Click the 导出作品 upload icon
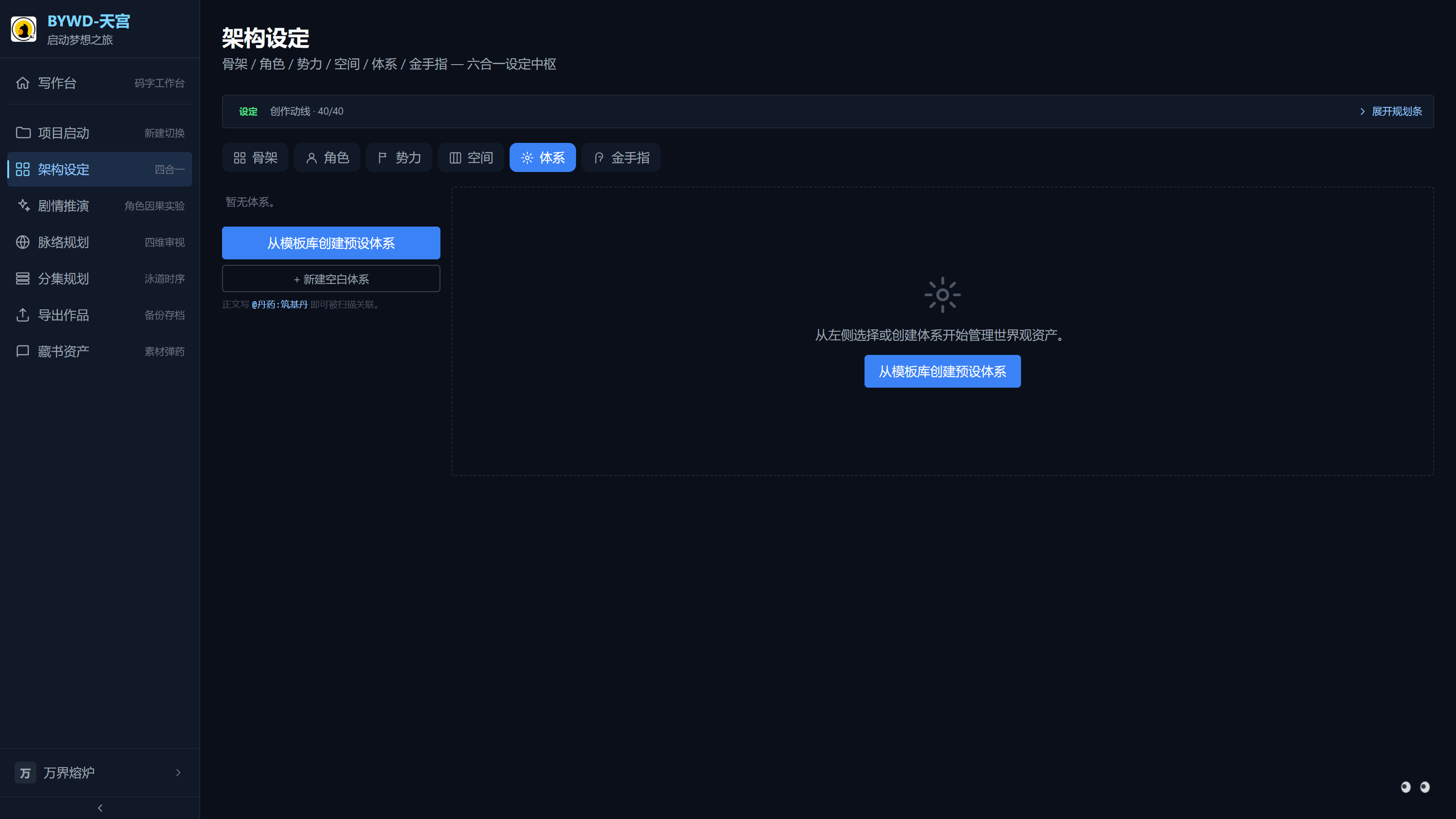This screenshot has width=1456, height=819. pos(23,315)
